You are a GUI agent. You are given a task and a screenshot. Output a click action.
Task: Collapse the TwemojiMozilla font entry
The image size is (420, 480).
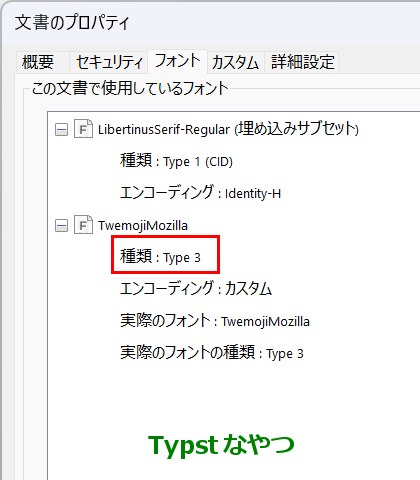point(61,226)
